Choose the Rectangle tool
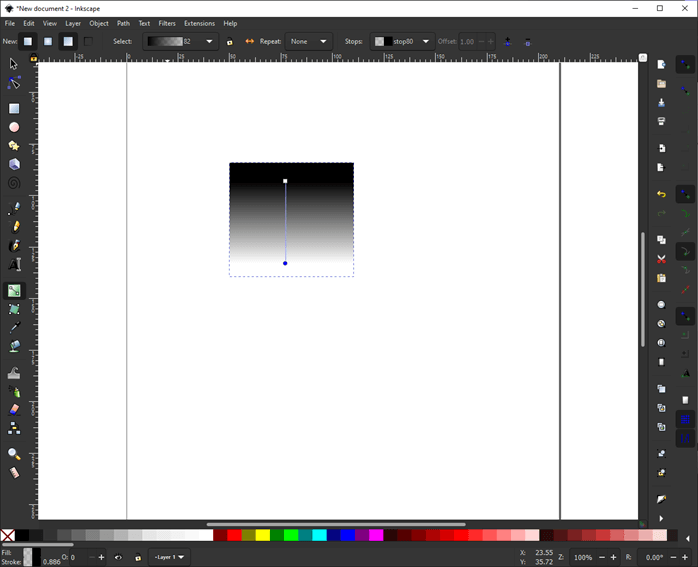 (x=14, y=108)
